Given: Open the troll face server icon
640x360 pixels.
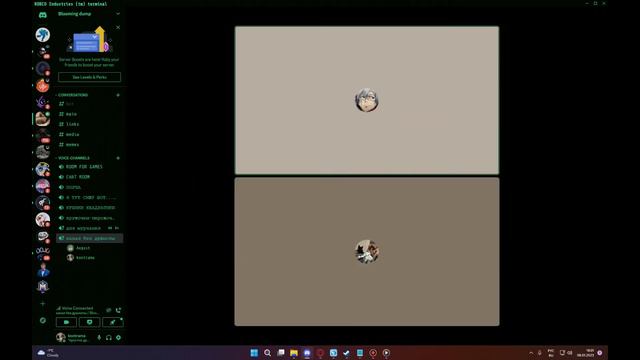Looking at the screenshot, I should tap(42, 236).
